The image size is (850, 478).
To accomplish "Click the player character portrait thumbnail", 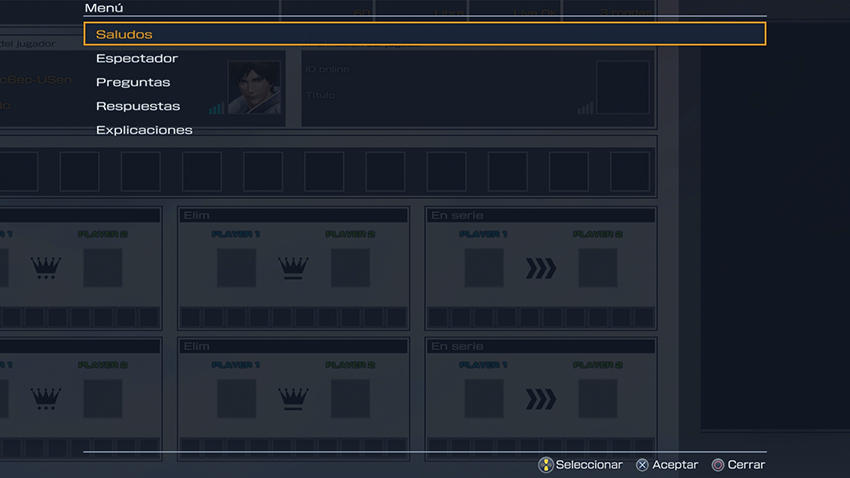I will [254, 87].
